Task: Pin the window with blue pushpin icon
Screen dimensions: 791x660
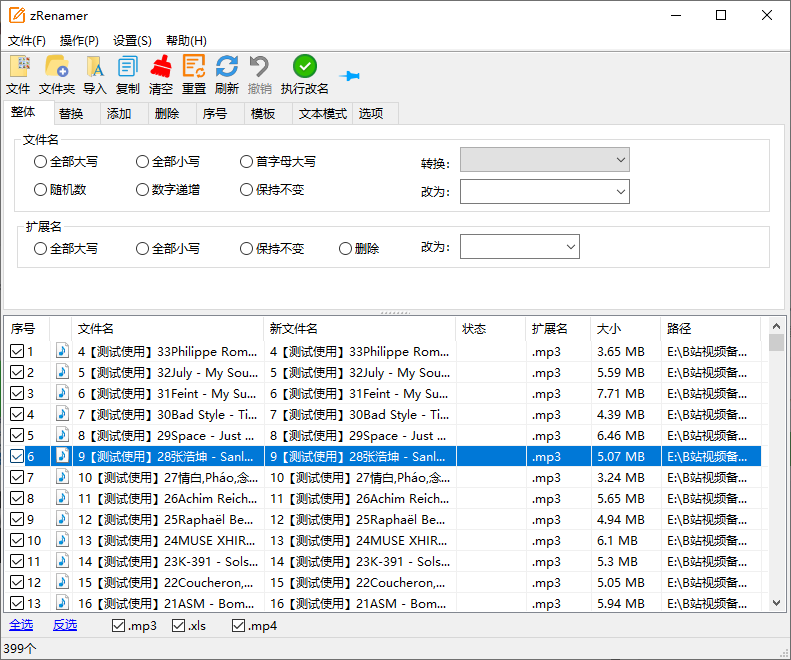Action: pyautogui.click(x=350, y=76)
